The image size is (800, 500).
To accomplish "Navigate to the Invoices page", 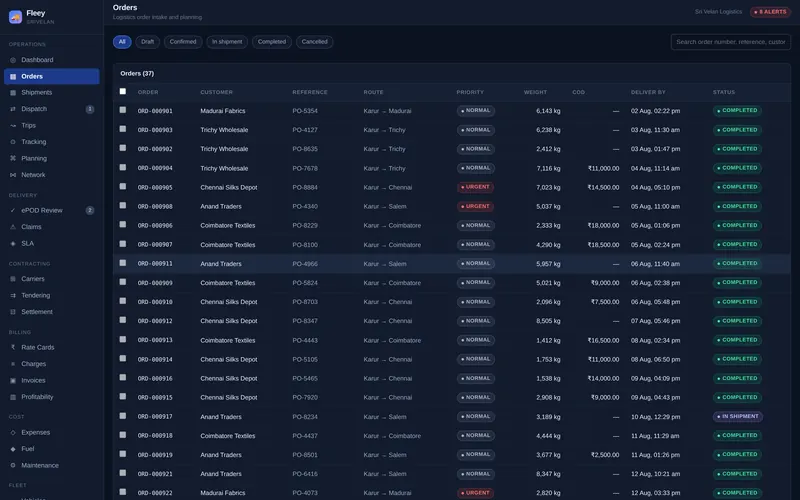I will pos(52,381).
